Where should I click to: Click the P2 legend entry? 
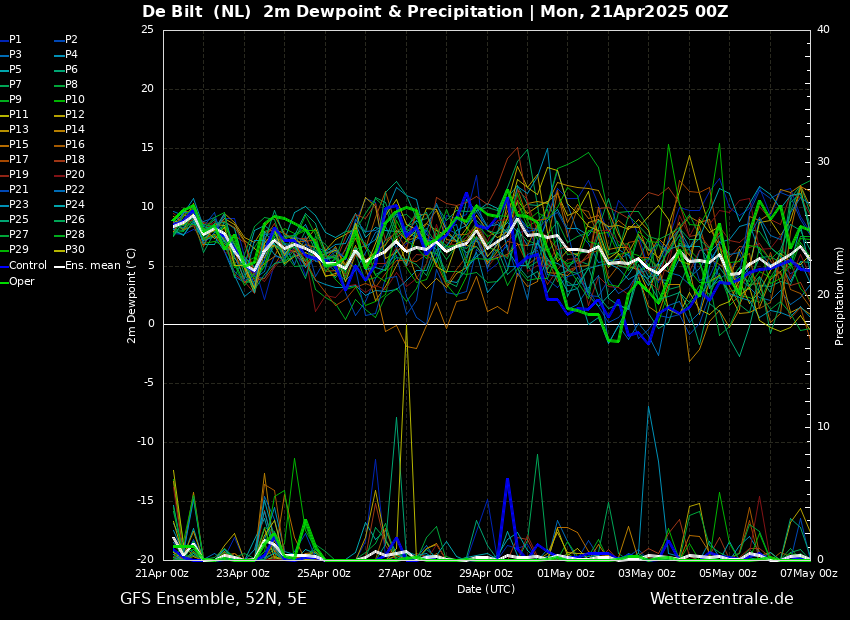tap(67, 40)
